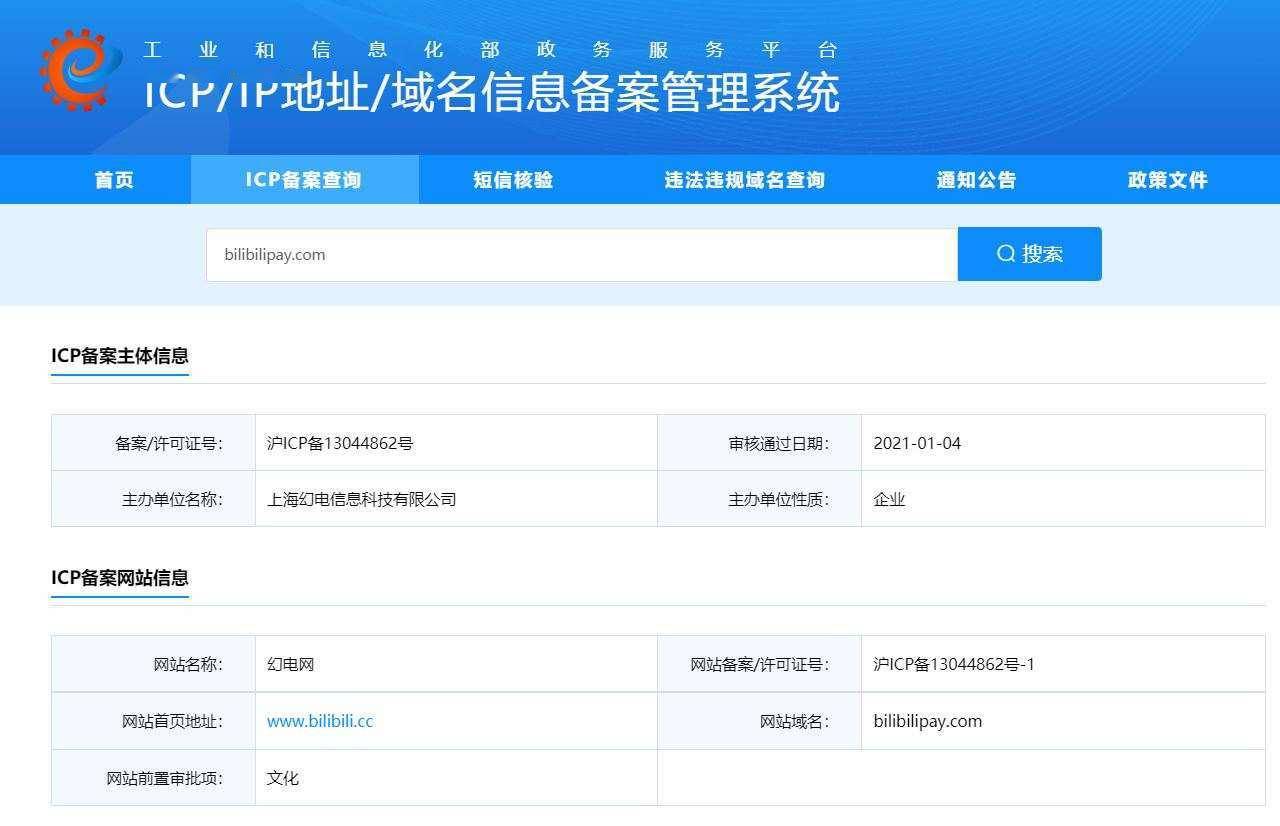The height and width of the screenshot is (826, 1280).
Task: Click the ICP备案网站信息 section heading
Action: [120, 578]
